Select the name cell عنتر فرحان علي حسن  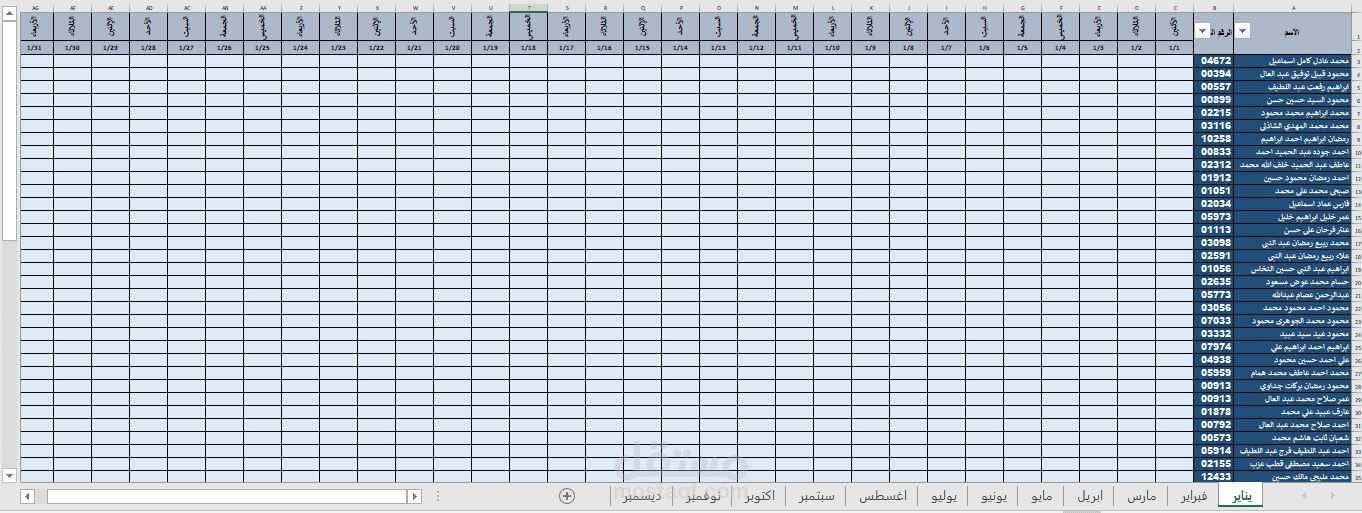point(1294,230)
